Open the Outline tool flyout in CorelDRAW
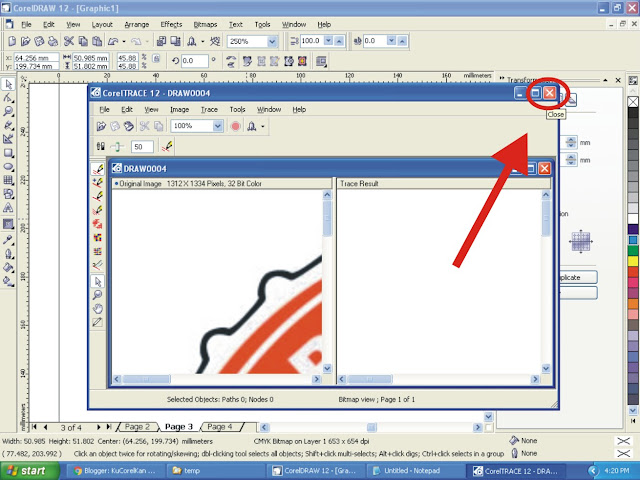 8,254
